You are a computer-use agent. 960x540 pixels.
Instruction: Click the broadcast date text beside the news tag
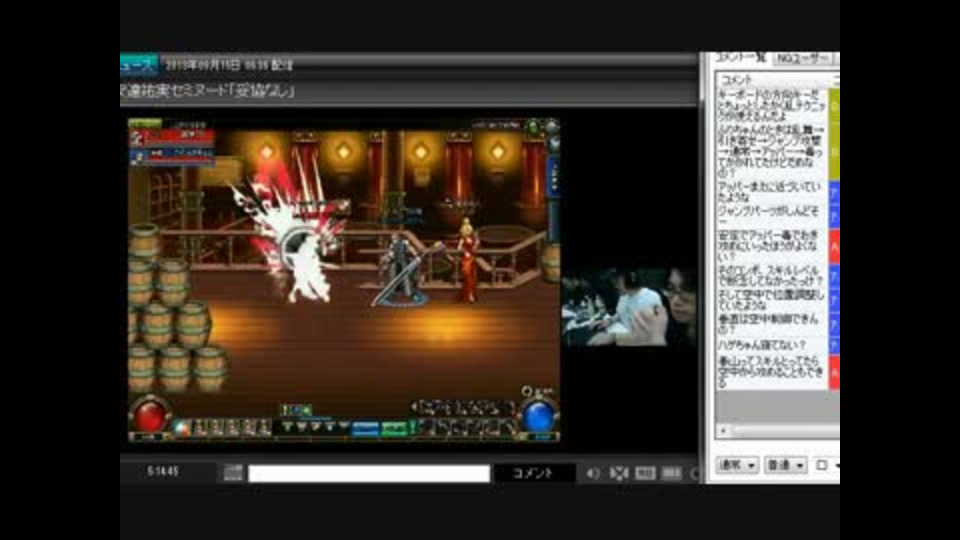click(x=229, y=64)
